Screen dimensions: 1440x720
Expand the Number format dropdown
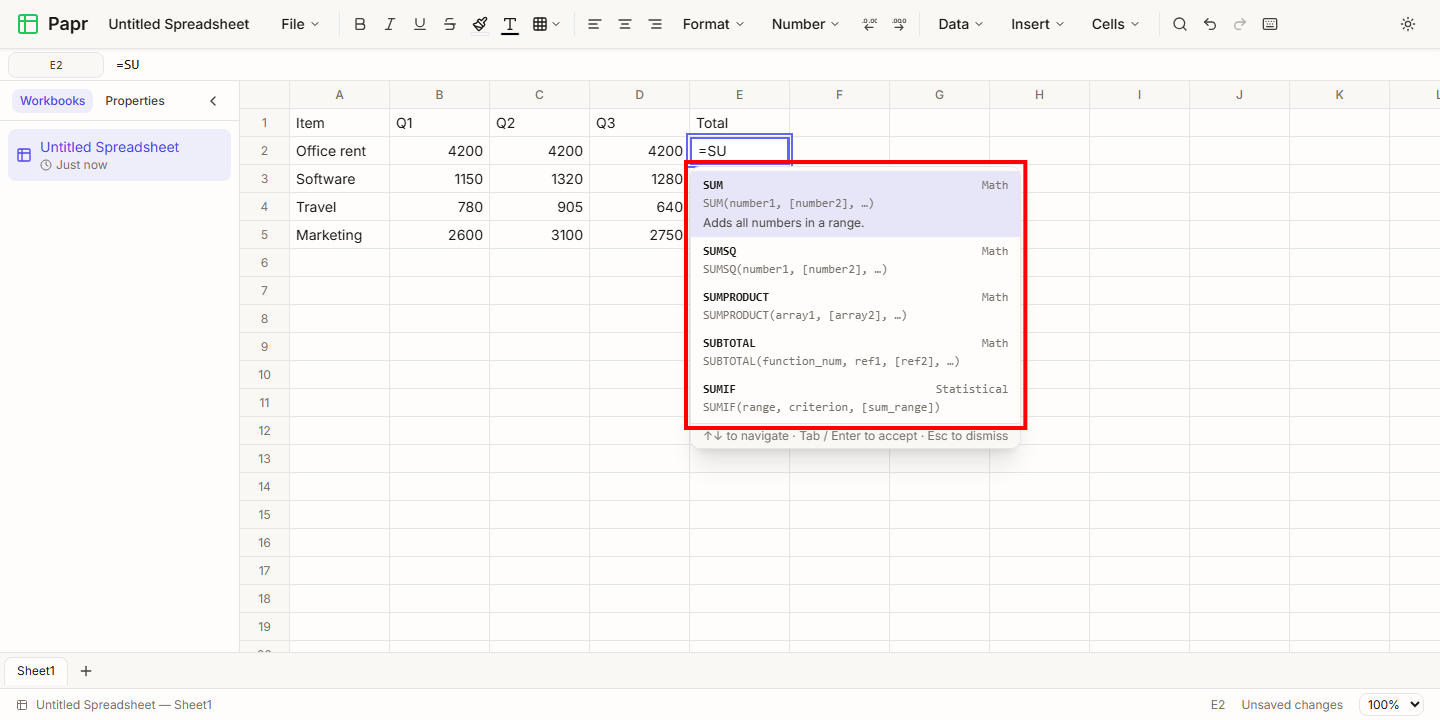coord(805,24)
